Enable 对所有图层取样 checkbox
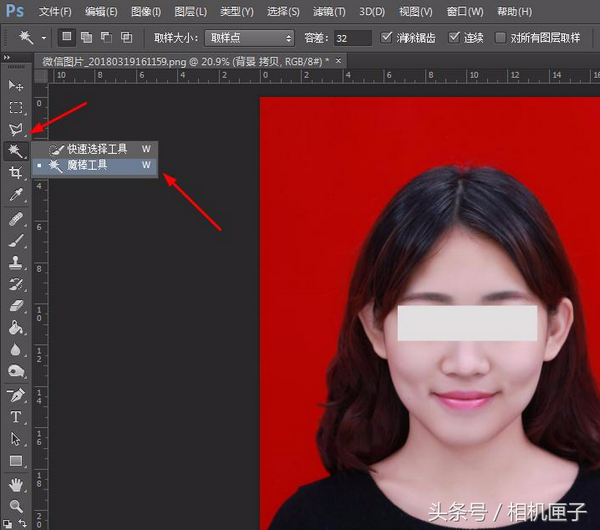 point(500,38)
